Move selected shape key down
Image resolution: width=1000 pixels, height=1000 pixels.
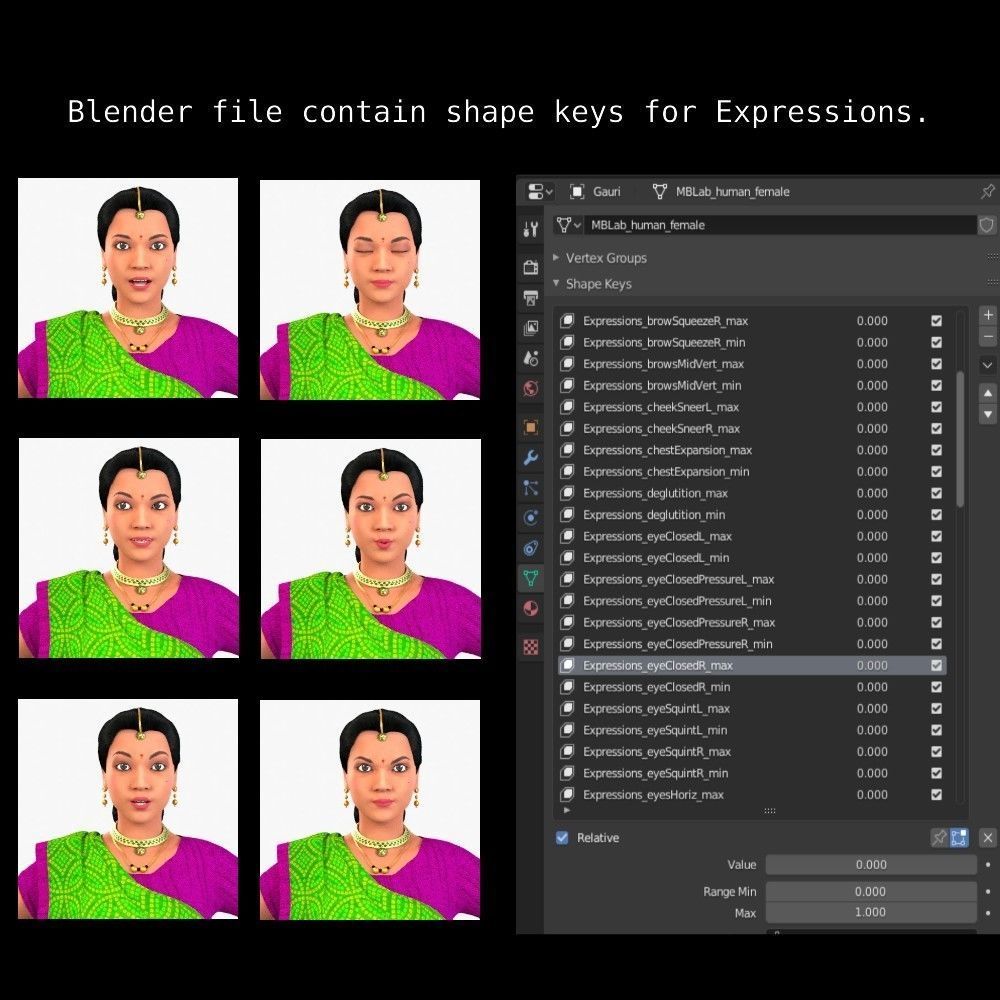click(988, 415)
